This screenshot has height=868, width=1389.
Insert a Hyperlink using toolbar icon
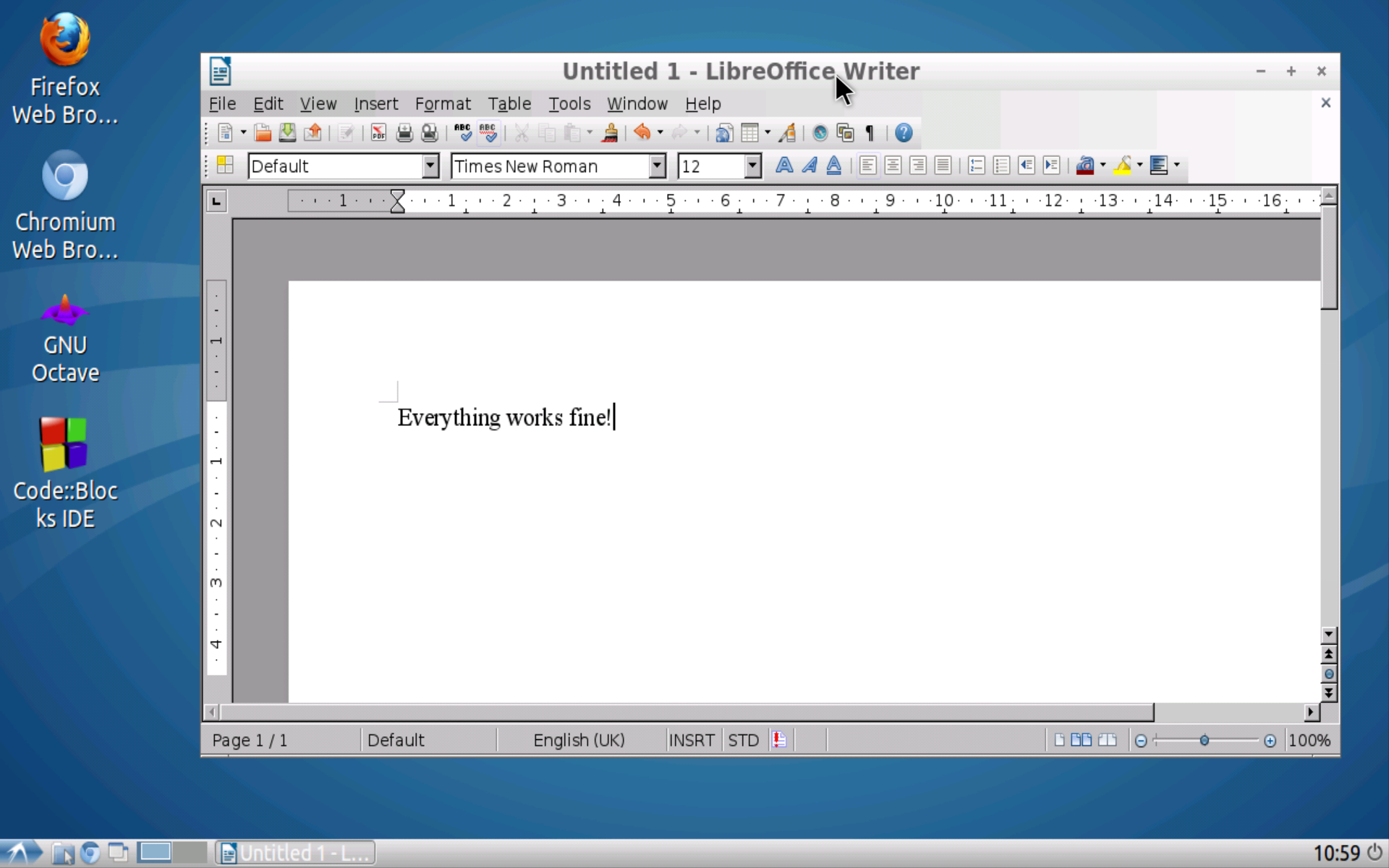[x=724, y=133]
